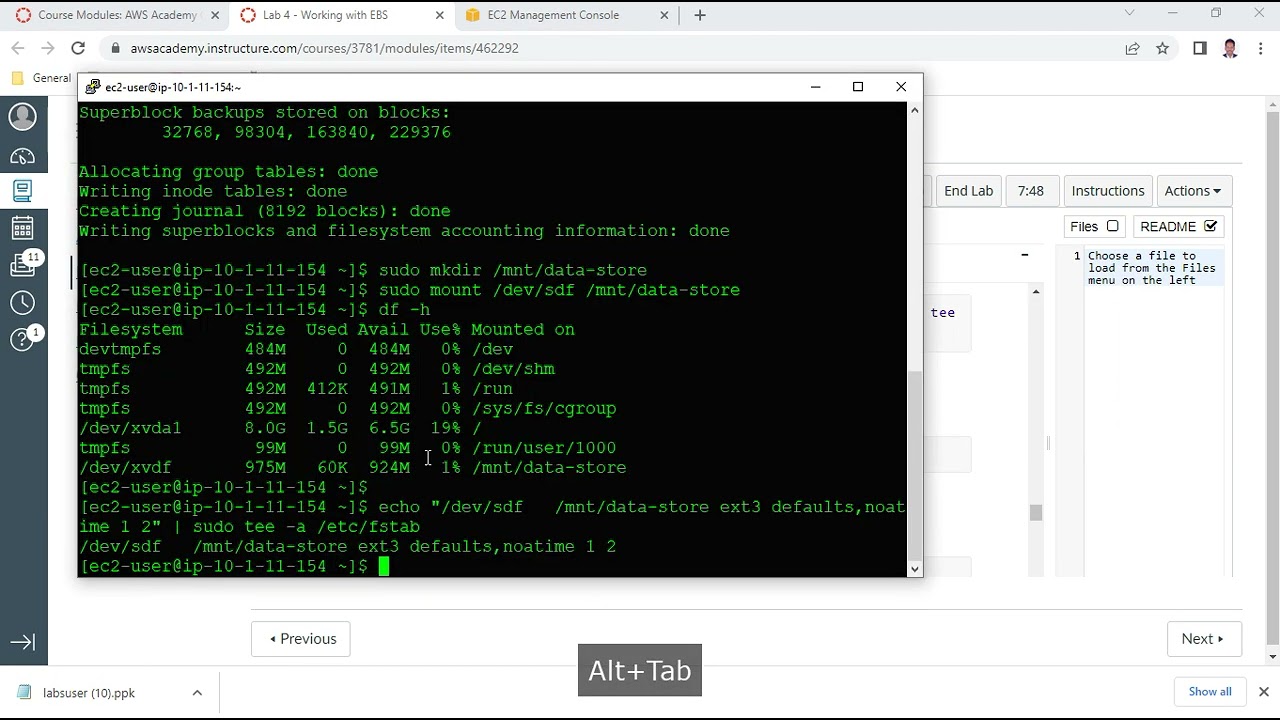1280x720 pixels.
Task: Click page scrollbar down arrow
Action: coord(1272,657)
